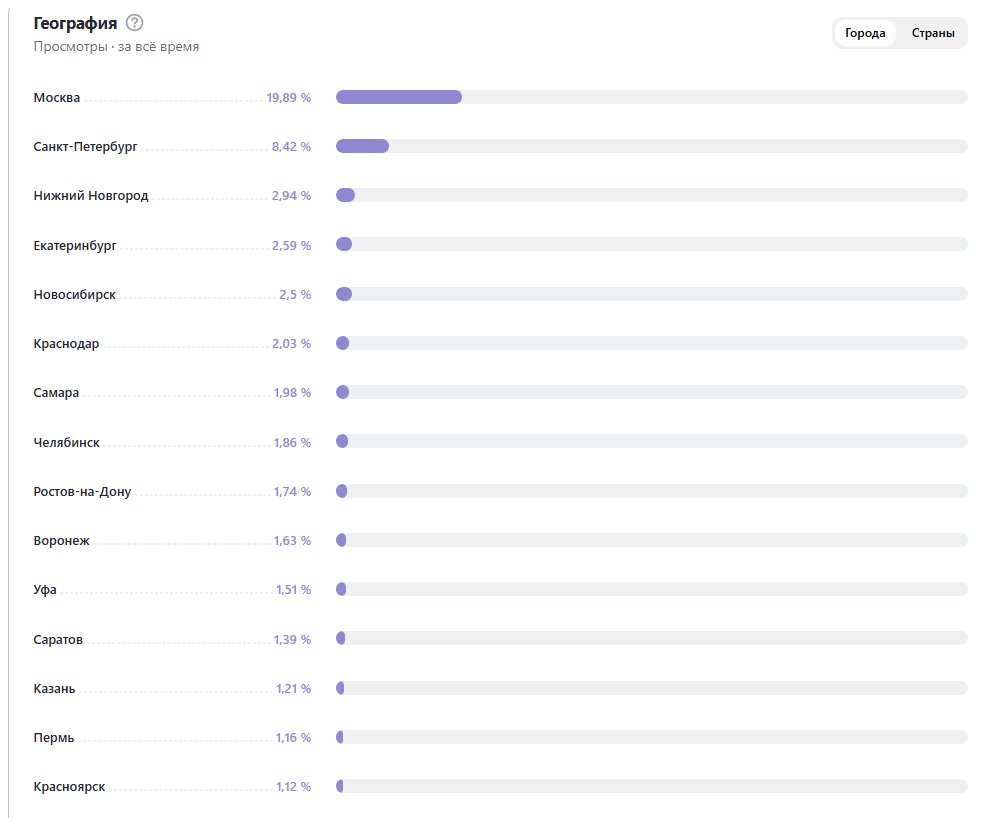
Task: Click the Екатеринбург city label
Action: point(75,245)
